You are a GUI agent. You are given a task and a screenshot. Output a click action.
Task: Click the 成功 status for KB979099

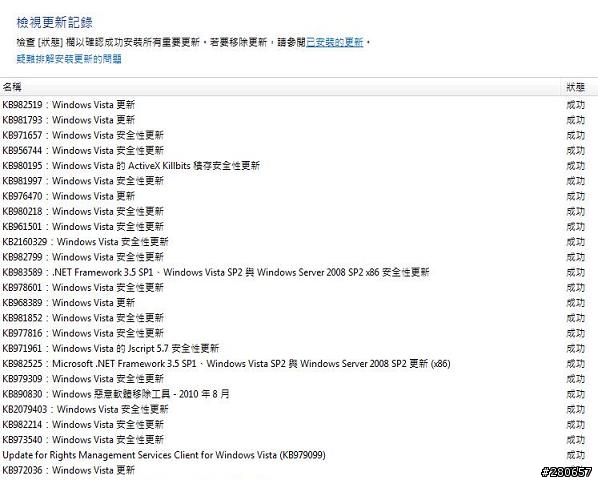coord(575,455)
